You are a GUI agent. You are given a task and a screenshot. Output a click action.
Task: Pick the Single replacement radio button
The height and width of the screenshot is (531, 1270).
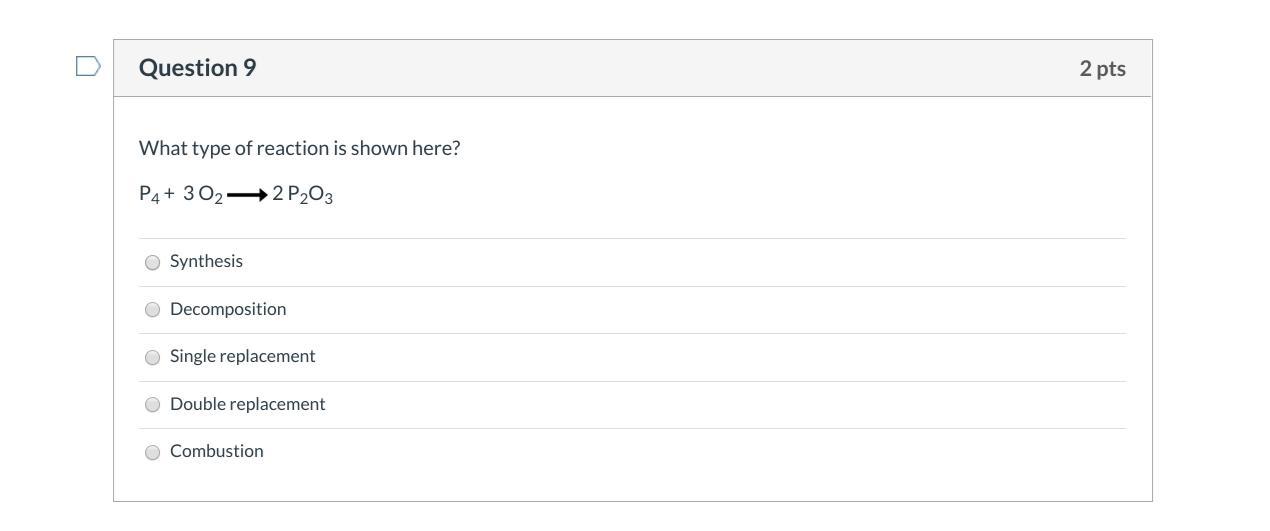(153, 358)
